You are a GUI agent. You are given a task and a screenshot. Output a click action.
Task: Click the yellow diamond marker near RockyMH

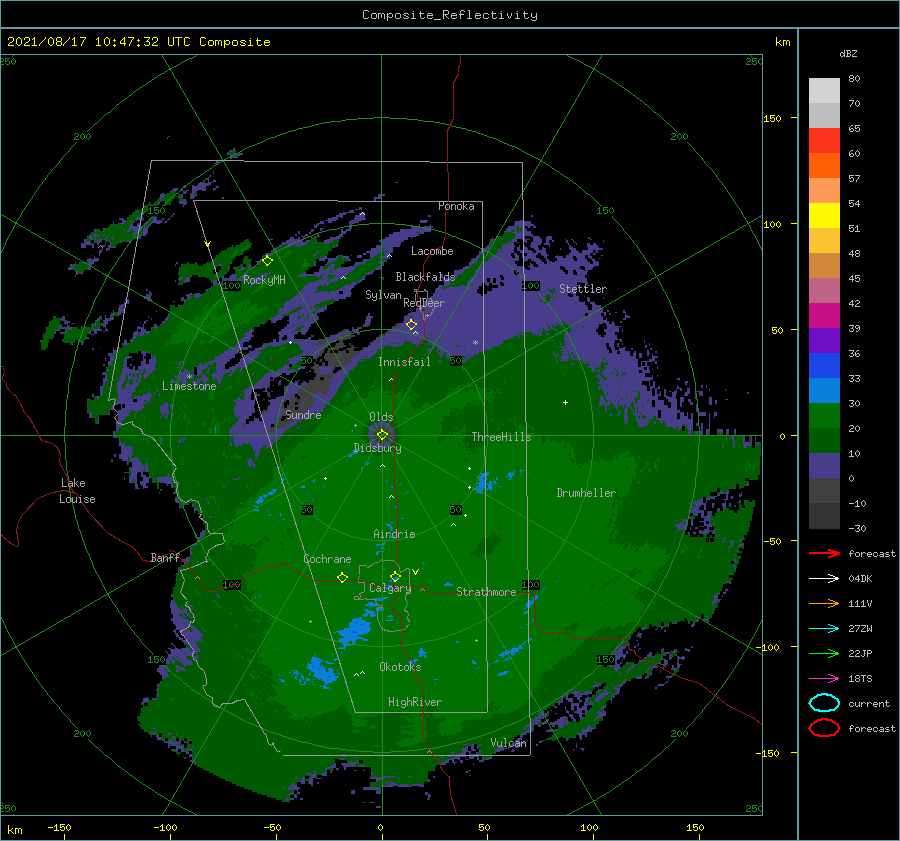coord(267,261)
